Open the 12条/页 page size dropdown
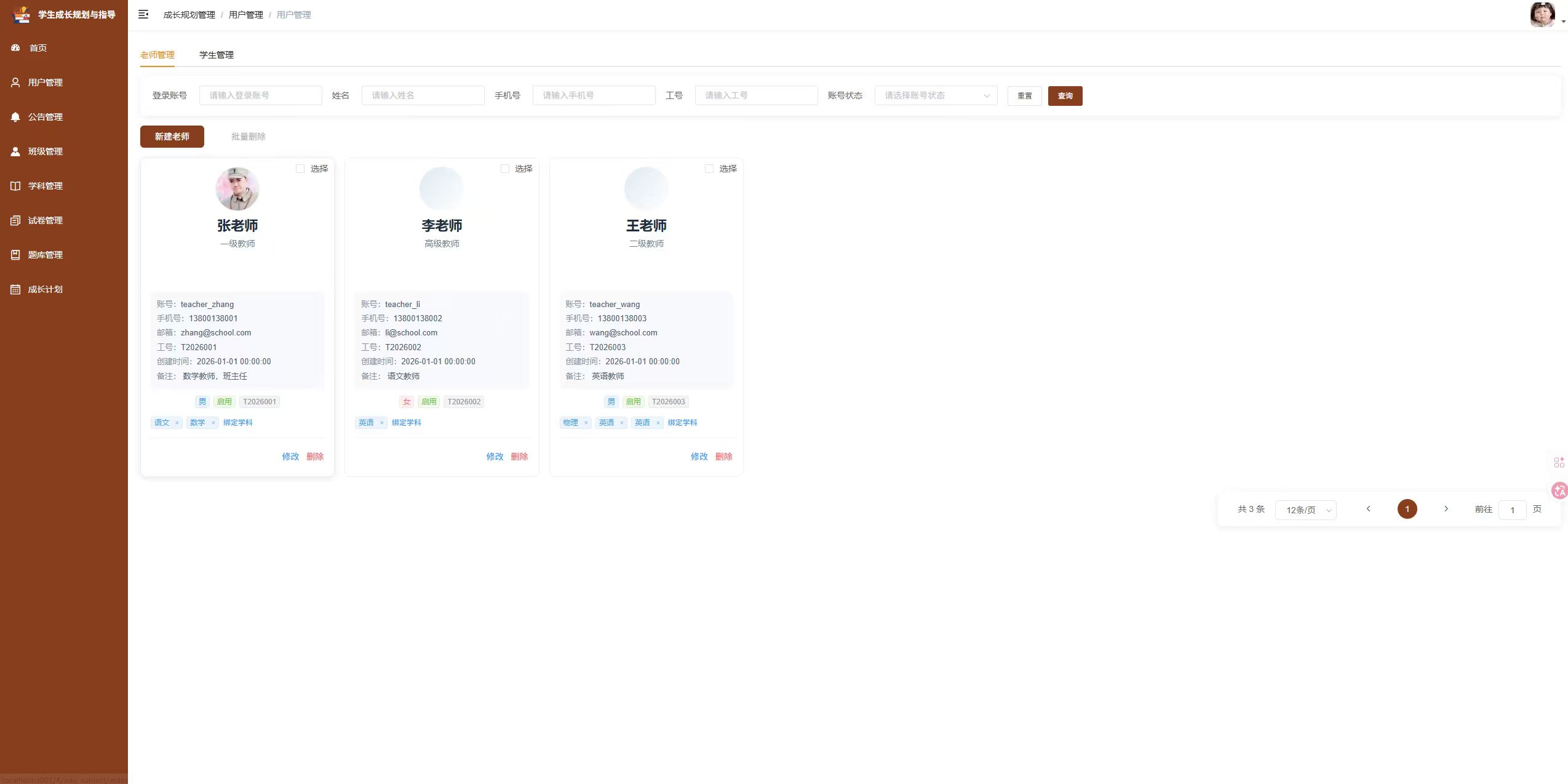The height and width of the screenshot is (784, 1568). (1306, 510)
